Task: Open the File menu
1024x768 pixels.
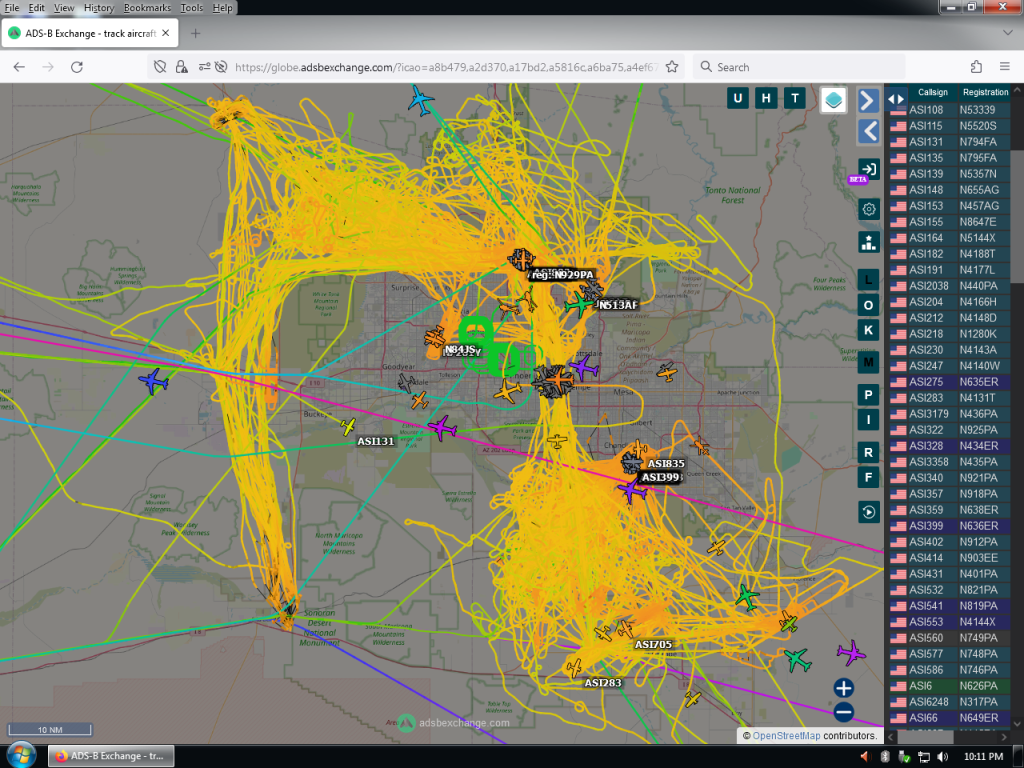Action: pyautogui.click(x=12, y=8)
